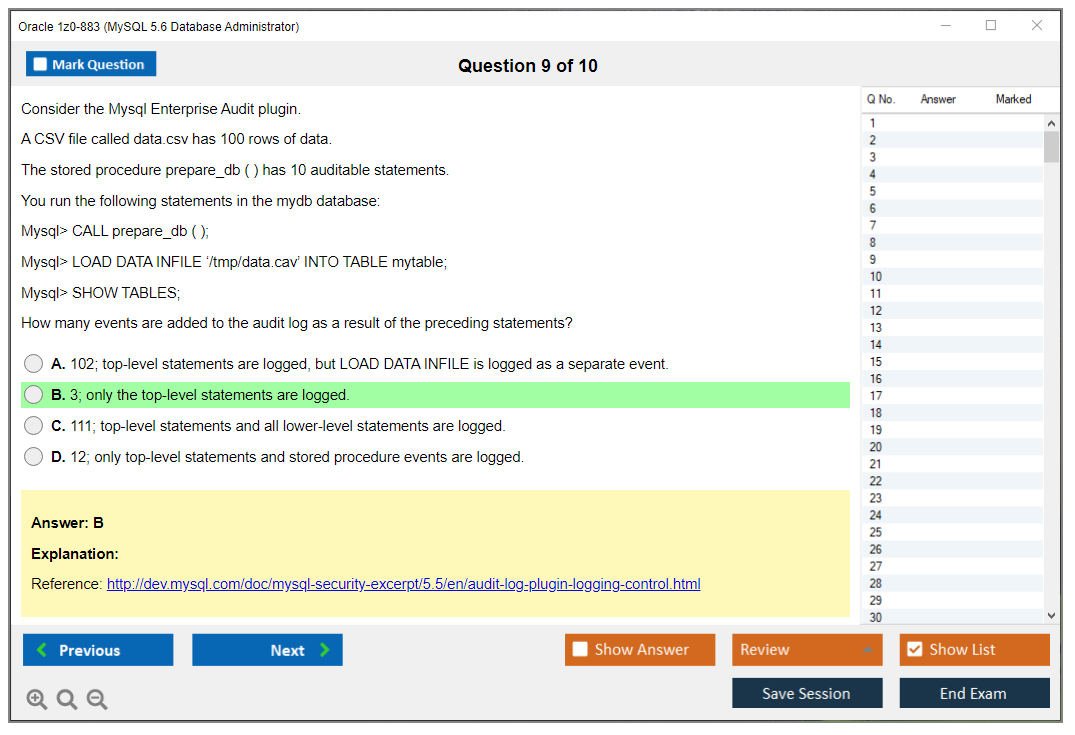Click the scroll-up arrow on question list
Screen dimensions: 1075x735
click(1051, 122)
